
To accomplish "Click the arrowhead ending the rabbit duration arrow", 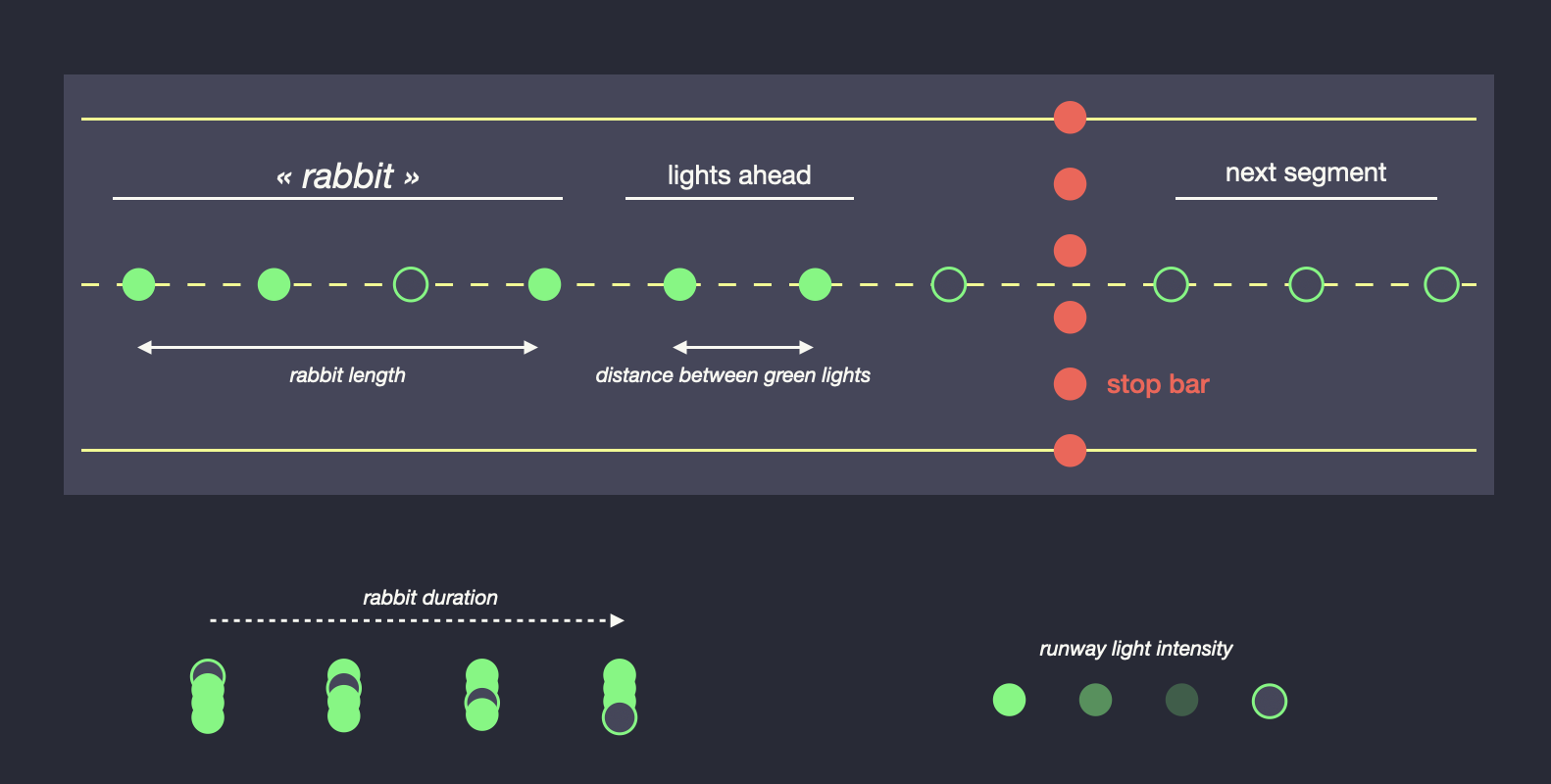I will [617, 620].
